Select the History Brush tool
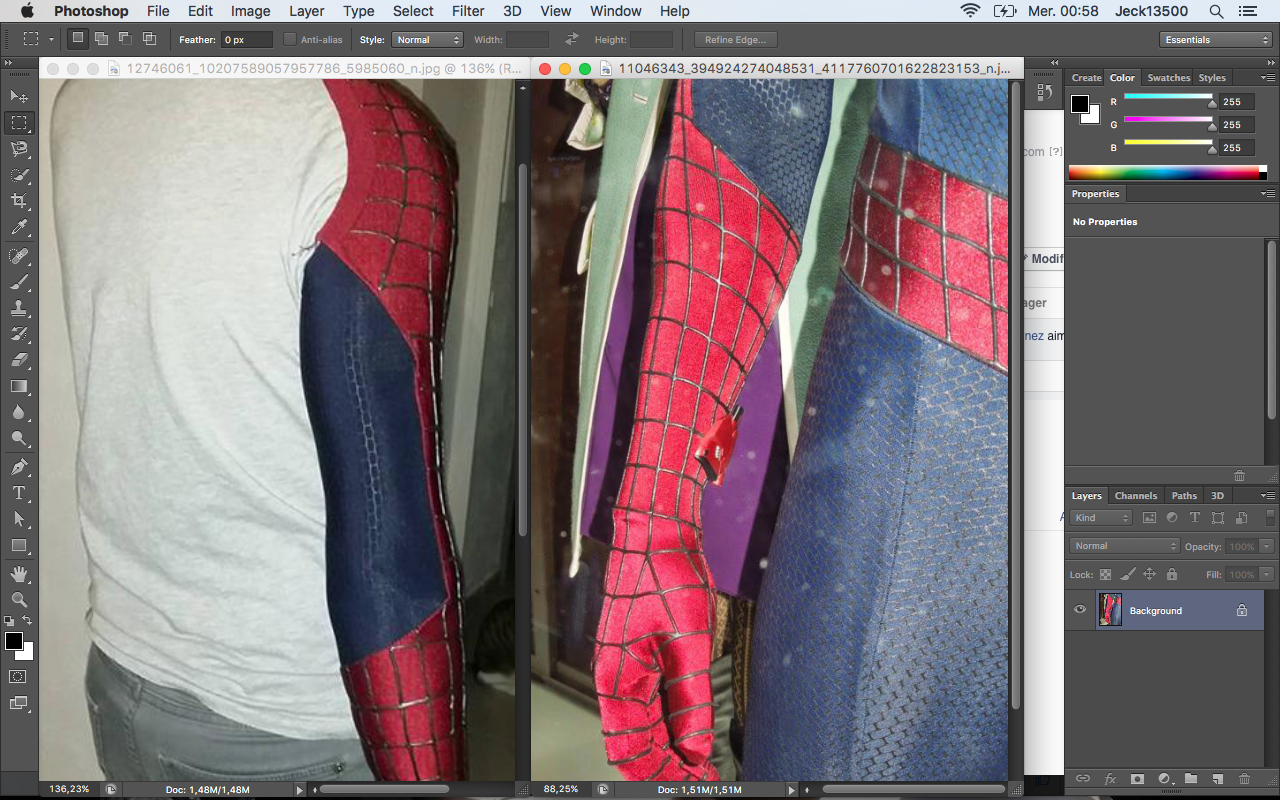This screenshot has width=1280, height=800. click(19, 334)
